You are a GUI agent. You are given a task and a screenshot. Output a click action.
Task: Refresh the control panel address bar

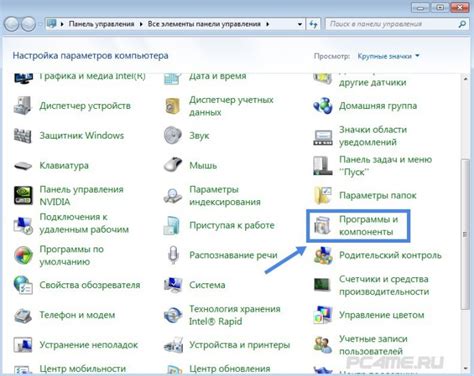313,24
